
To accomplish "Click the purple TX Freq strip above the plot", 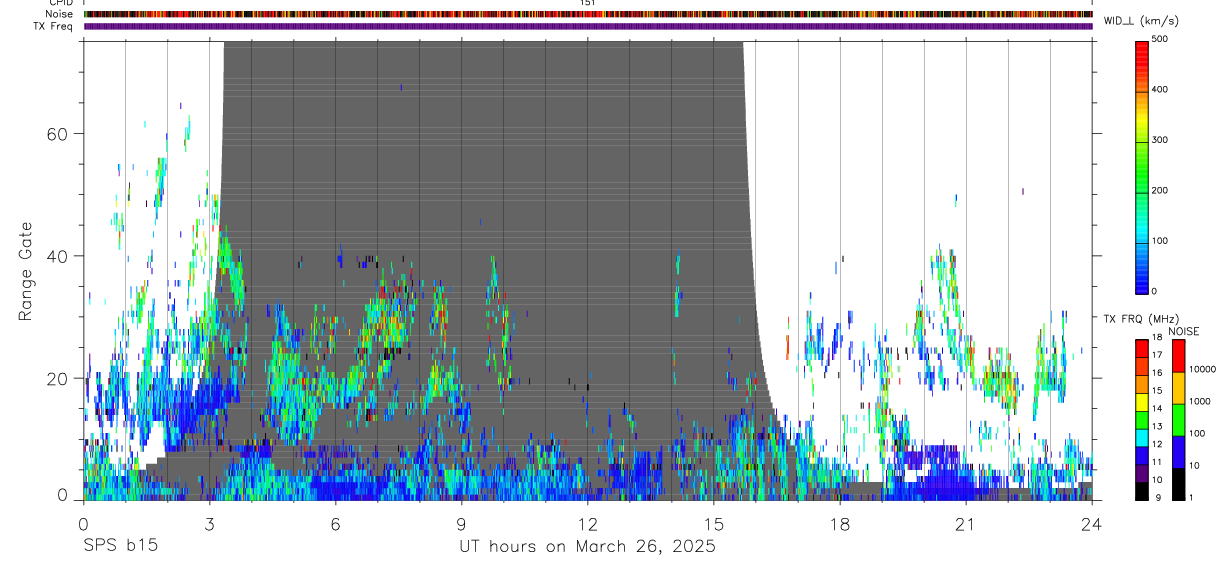I will click(588, 26).
